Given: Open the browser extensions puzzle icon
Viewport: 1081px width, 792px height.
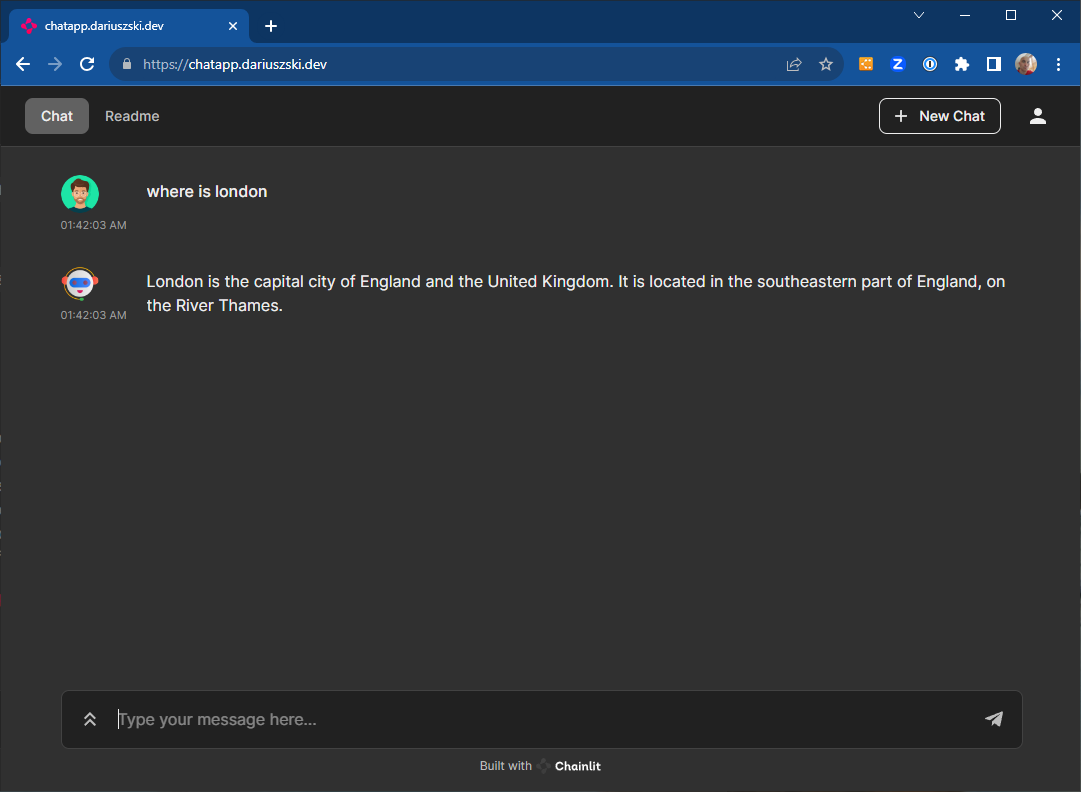Looking at the screenshot, I should click(962, 64).
